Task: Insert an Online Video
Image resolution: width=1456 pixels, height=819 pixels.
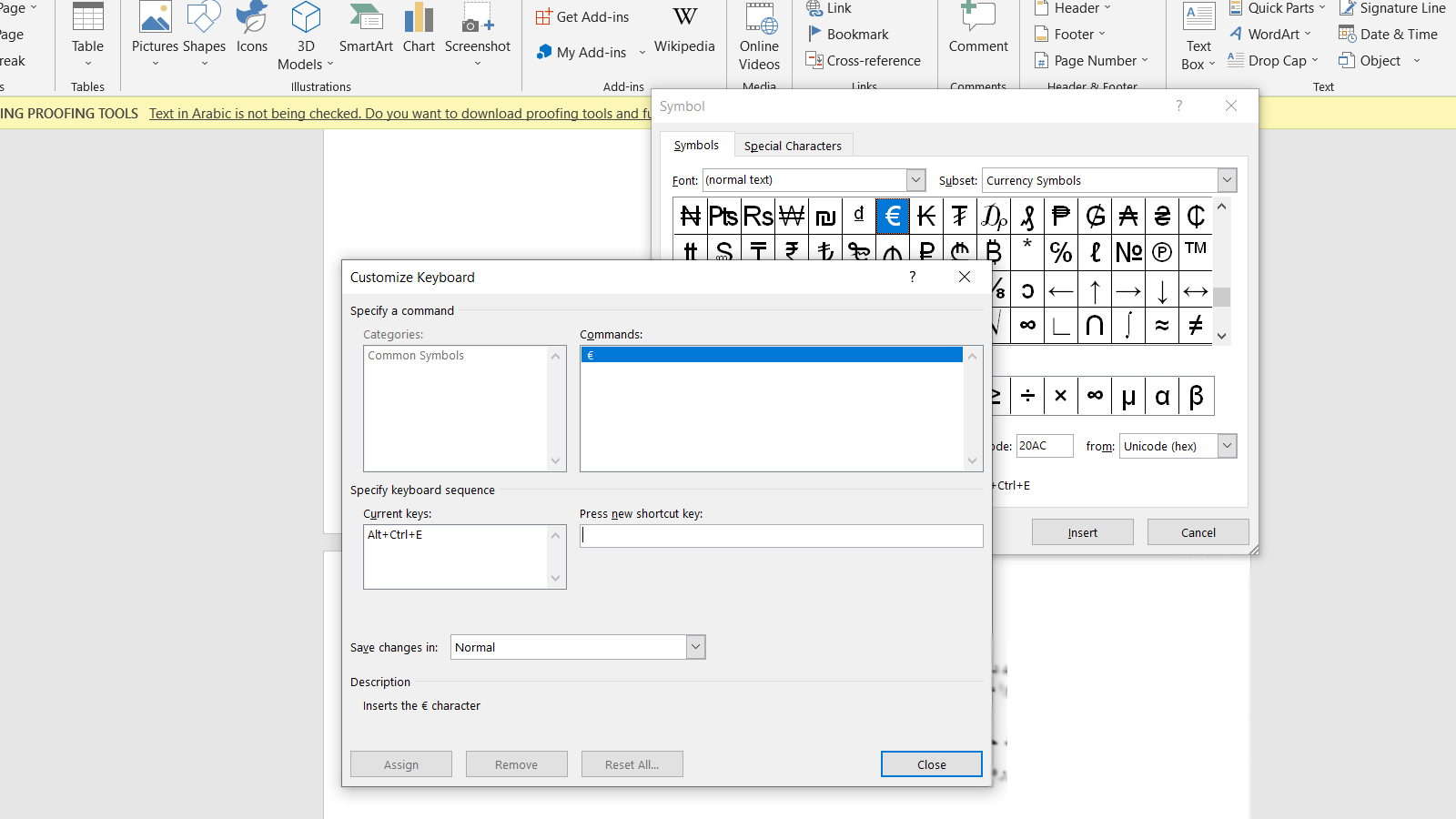Action: coord(759,36)
